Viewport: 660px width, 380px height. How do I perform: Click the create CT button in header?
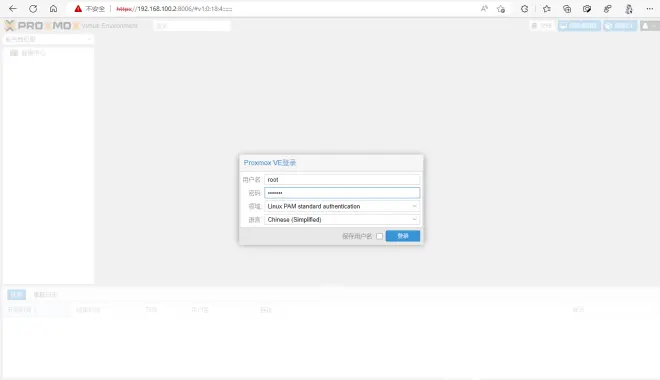pyautogui.click(x=620, y=26)
